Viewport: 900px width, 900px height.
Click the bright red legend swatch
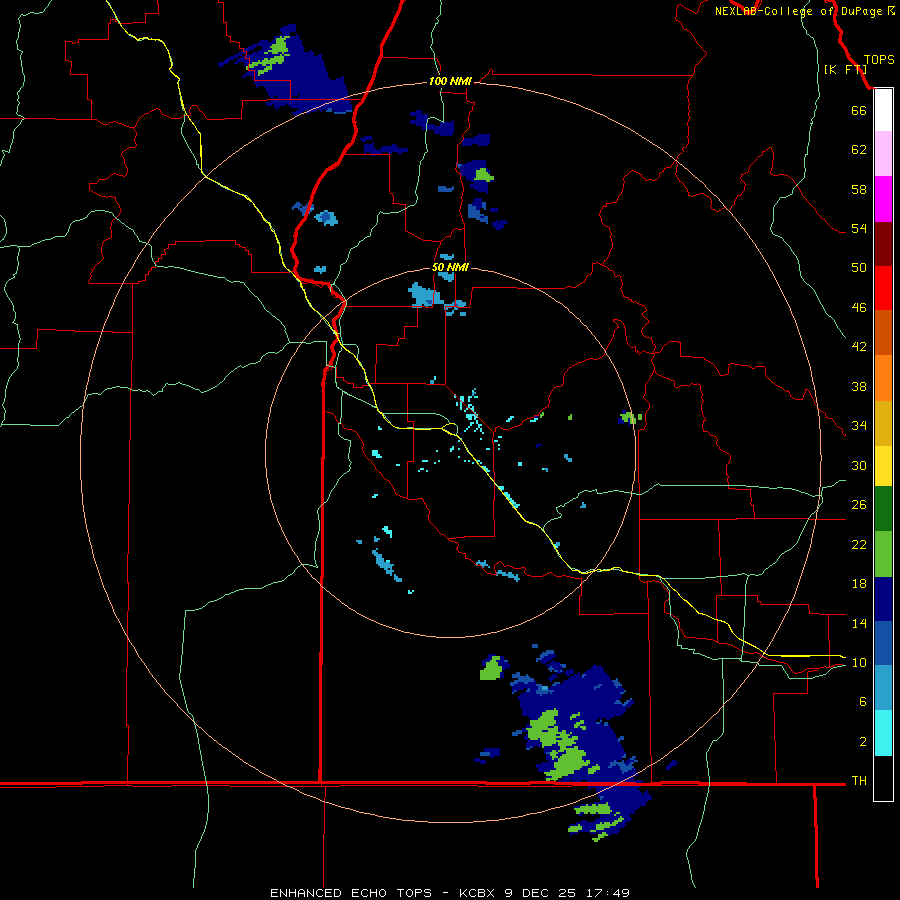pos(883,288)
